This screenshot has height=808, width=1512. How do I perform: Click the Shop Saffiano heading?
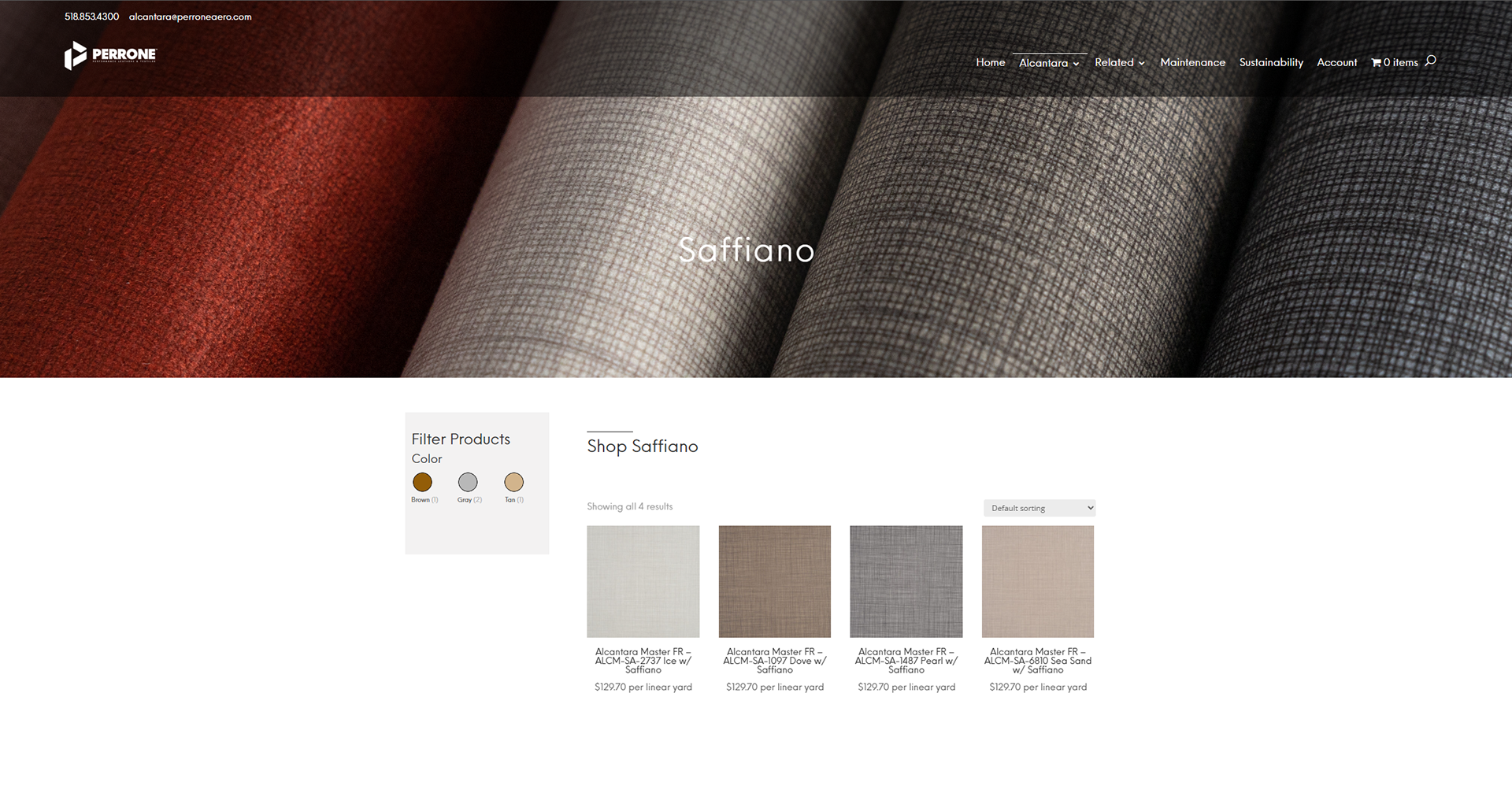[642, 447]
